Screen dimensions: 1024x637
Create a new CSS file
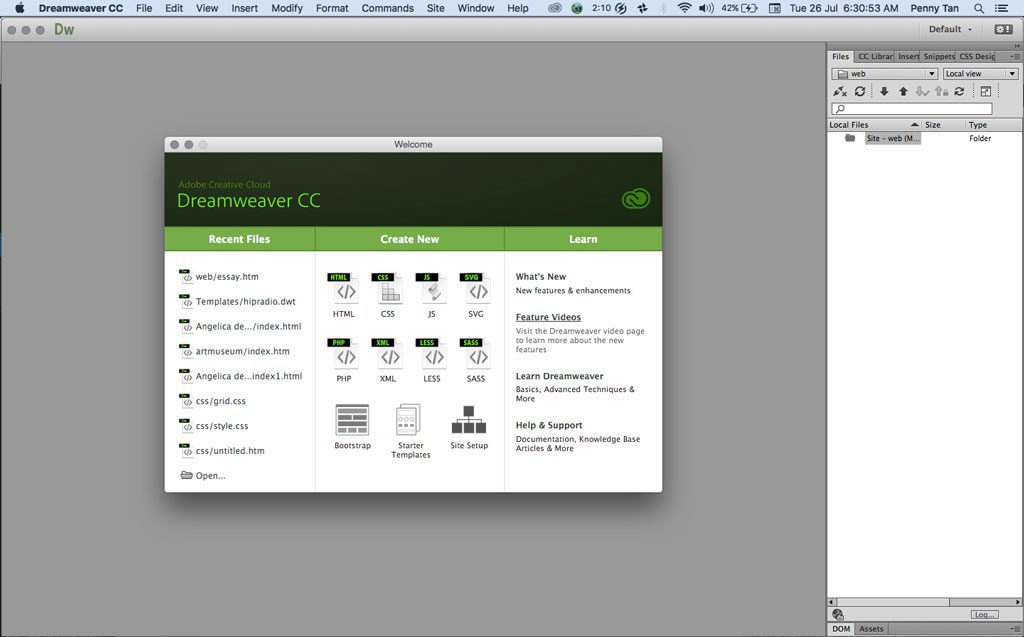(389, 295)
